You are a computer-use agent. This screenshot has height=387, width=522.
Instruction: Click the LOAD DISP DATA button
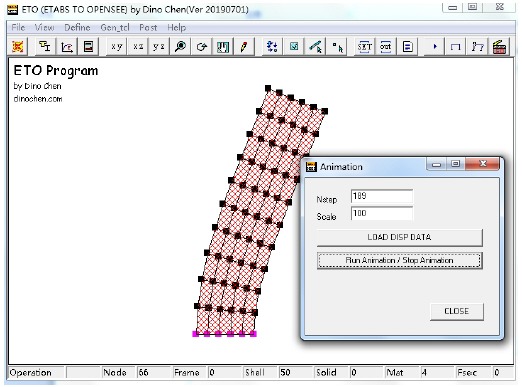tap(399, 237)
